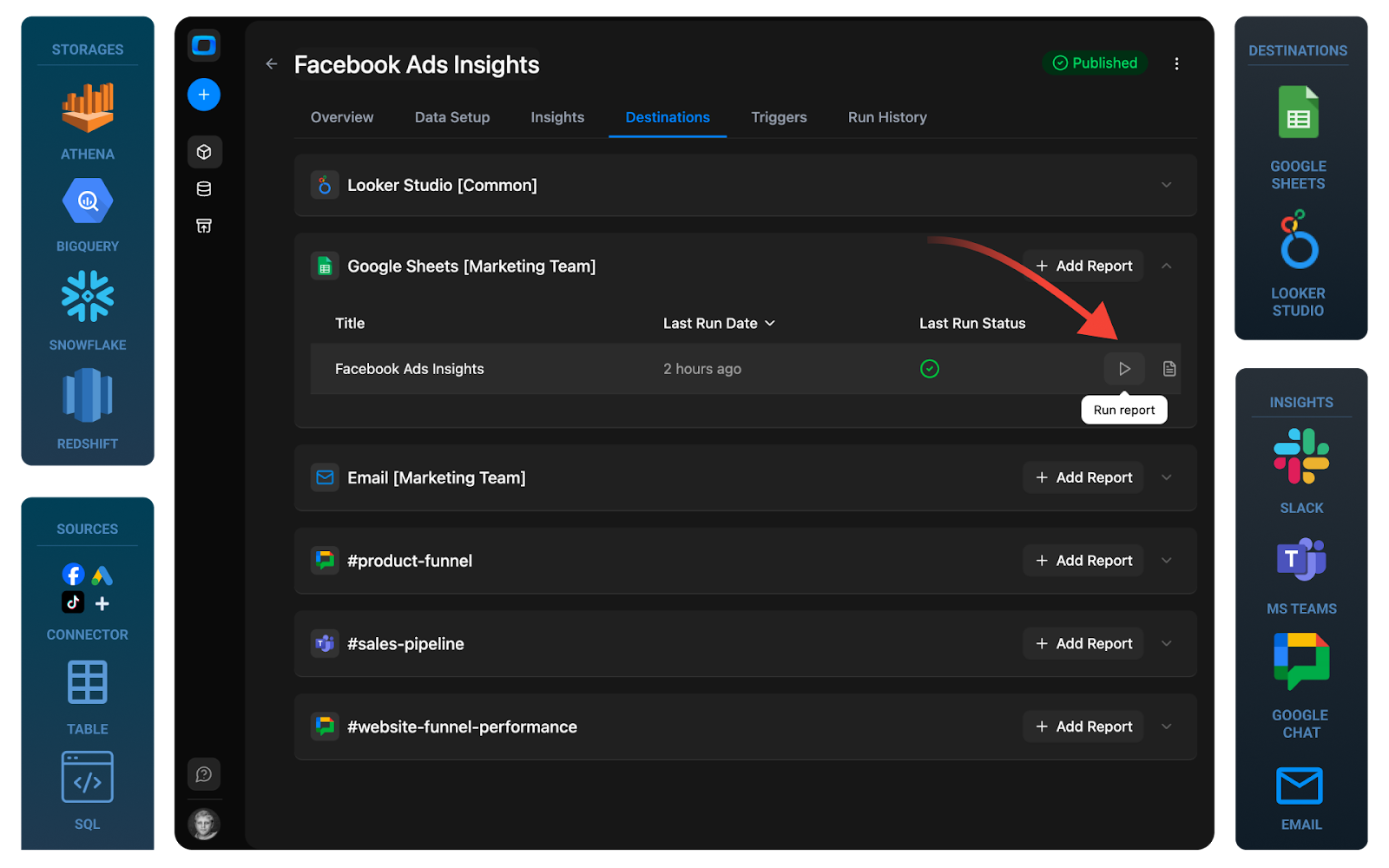The image size is (1389, 868).
Task: Sort by Last Run Date column
Action: 719,323
